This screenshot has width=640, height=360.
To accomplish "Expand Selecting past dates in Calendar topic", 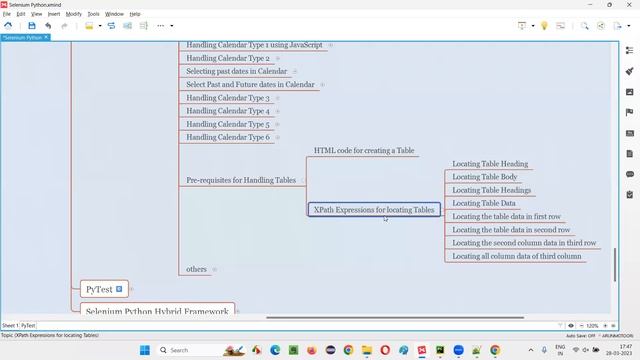I will click(295, 71).
